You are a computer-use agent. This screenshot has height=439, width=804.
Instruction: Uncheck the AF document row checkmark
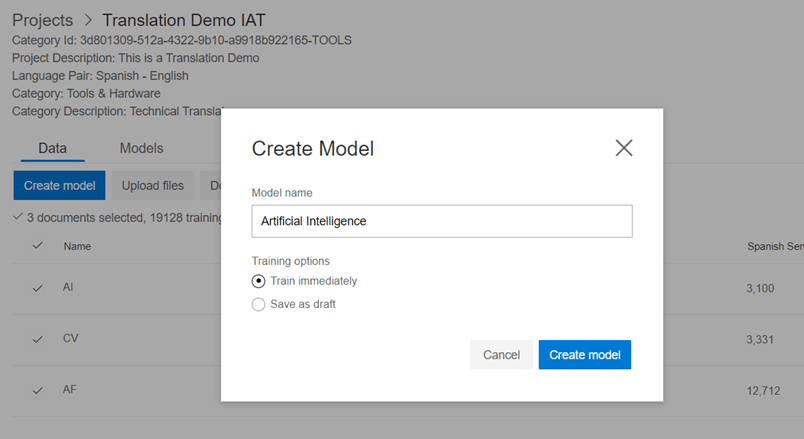(37, 391)
